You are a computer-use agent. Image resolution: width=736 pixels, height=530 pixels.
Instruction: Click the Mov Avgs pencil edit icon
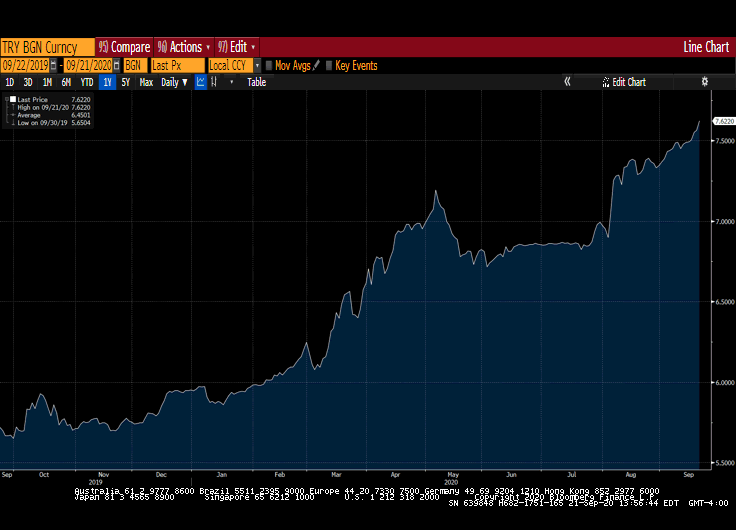click(x=317, y=65)
